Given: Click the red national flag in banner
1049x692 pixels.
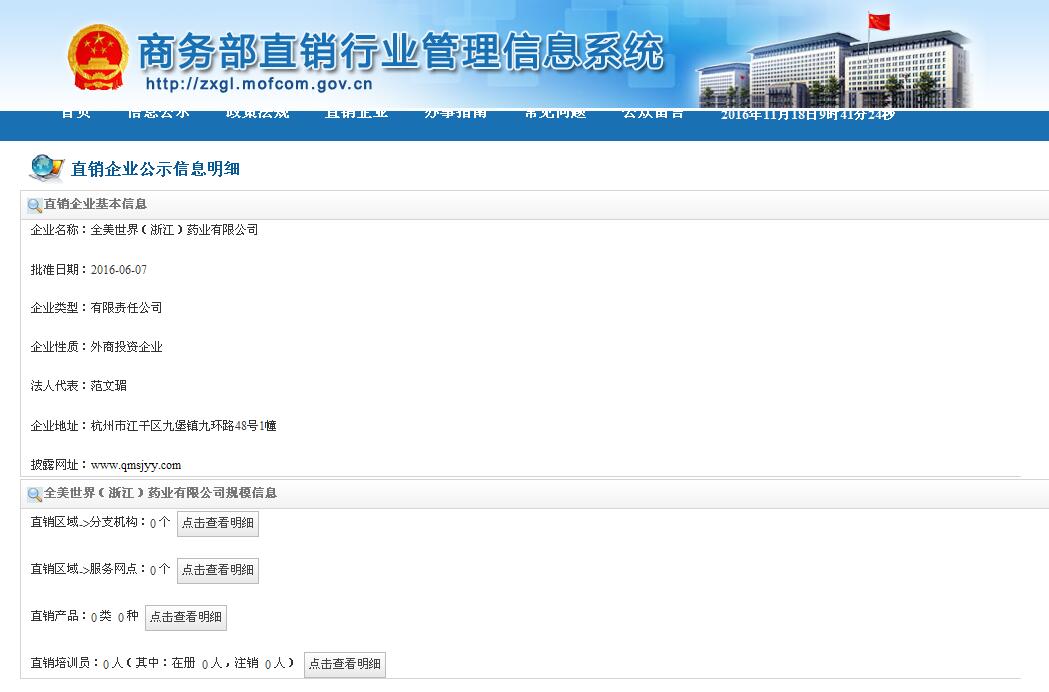Looking at the screenshot, I should (x=879, y=22).
